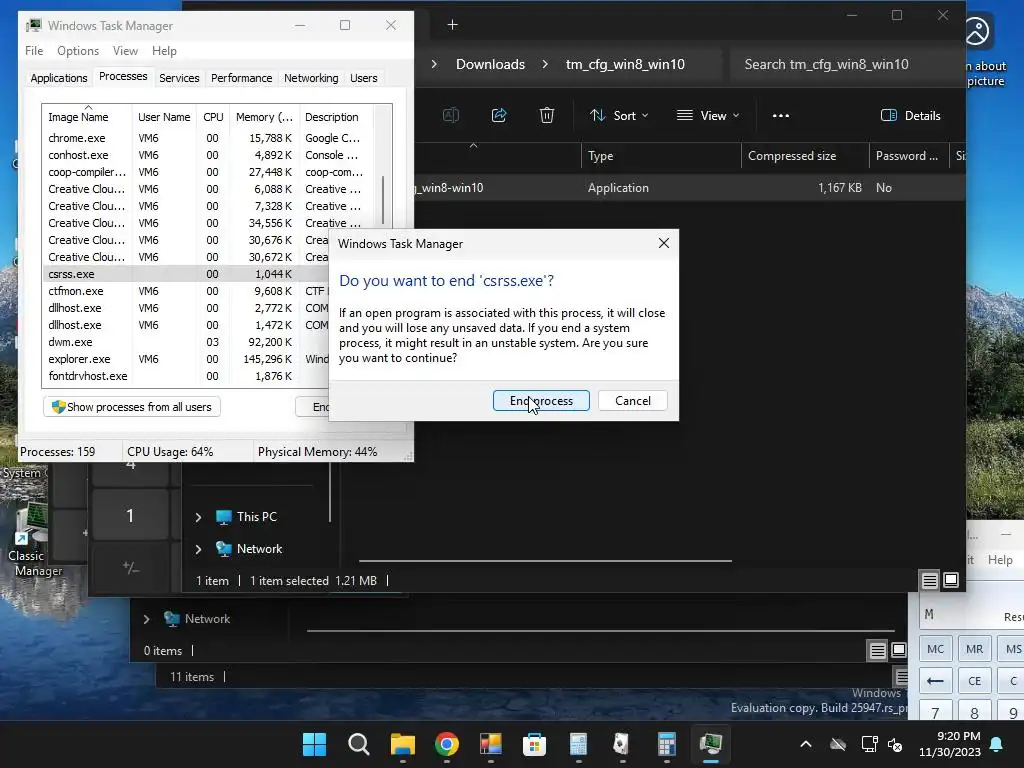Open Task Manager Help menu
The image size is (1024, 768).
click(x=164, y=50)
